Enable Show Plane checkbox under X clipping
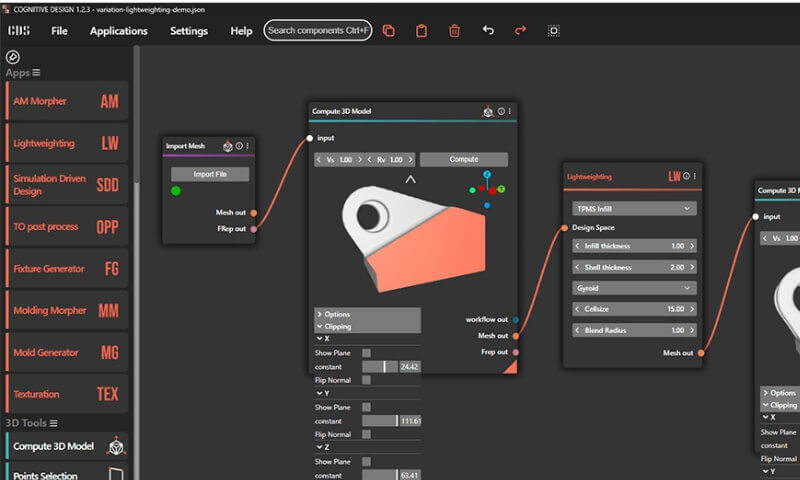The image size is (800, 480). (x=366, y=353)
